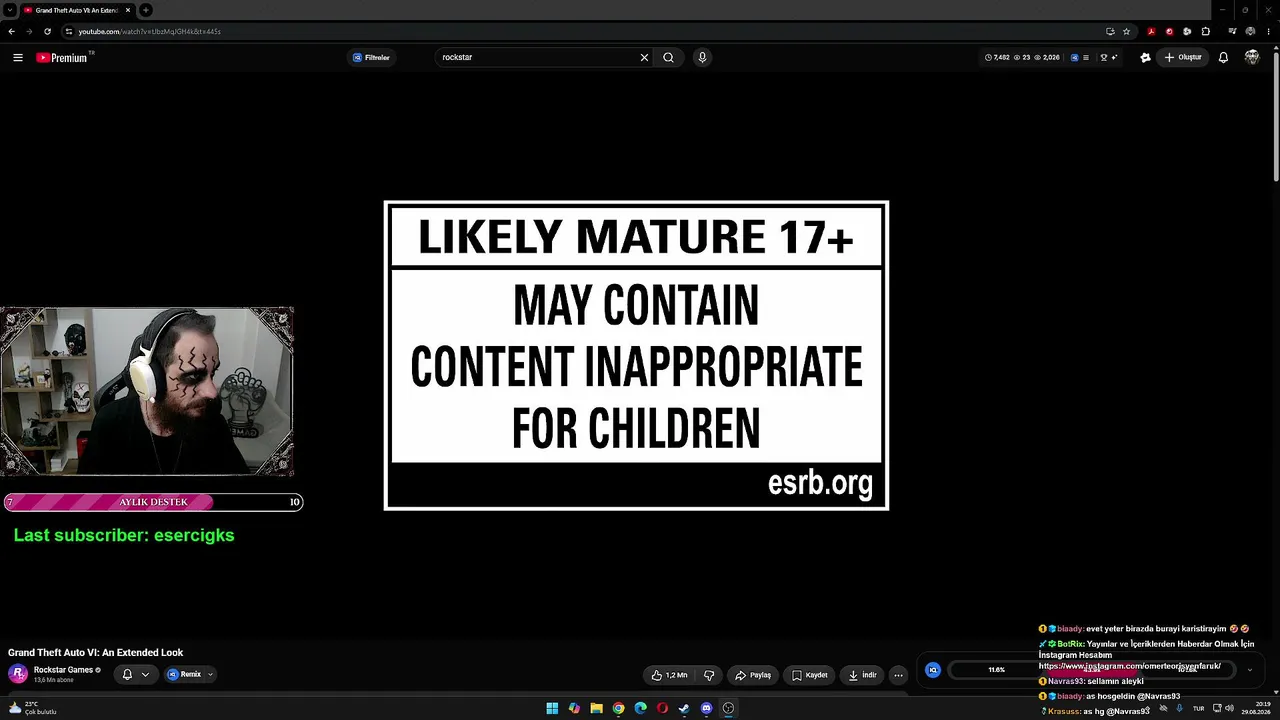The height and width of the screenshot is (720, 1280).
Task: Click the sparkle icon in stats toolbar
Action: click(1114, 58)
